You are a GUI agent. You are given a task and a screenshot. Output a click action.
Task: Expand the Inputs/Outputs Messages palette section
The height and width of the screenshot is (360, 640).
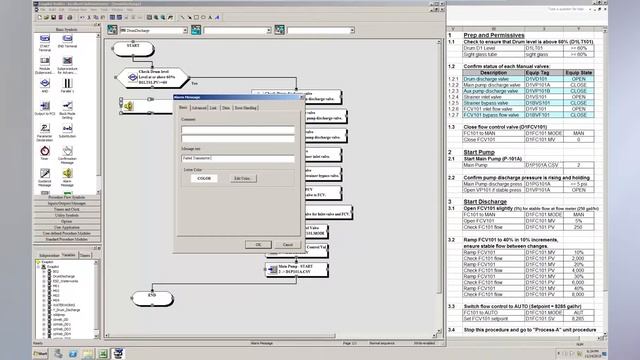coord(67,203)
